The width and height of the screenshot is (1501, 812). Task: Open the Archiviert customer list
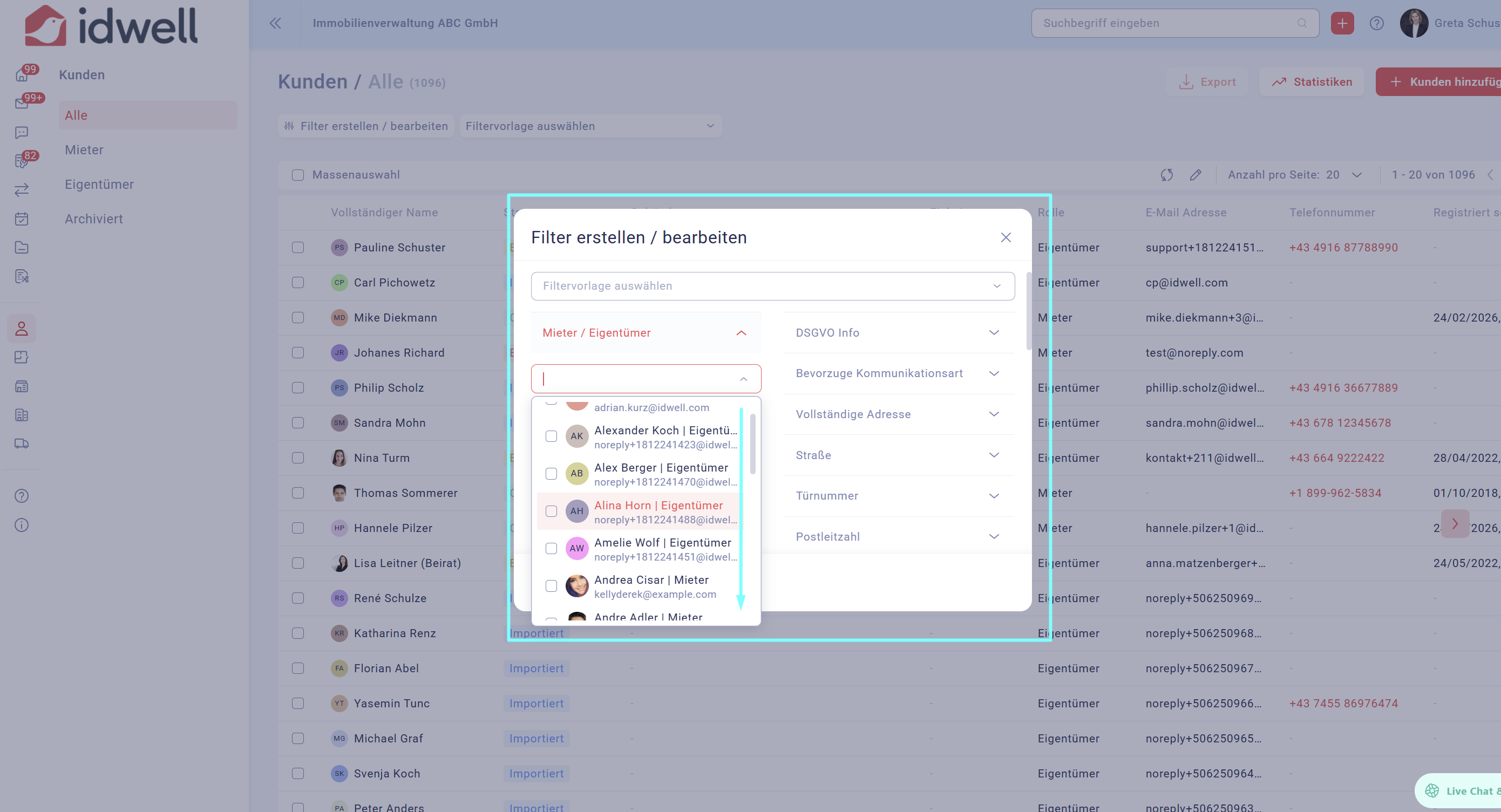point(94,219)
